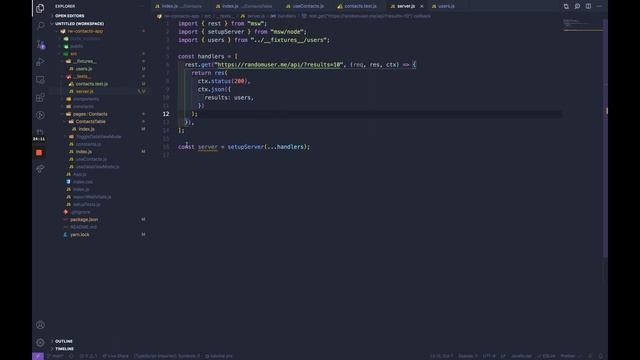Collapse the pages/Contacts folder
640x360 pixels.
click(90, 114)
